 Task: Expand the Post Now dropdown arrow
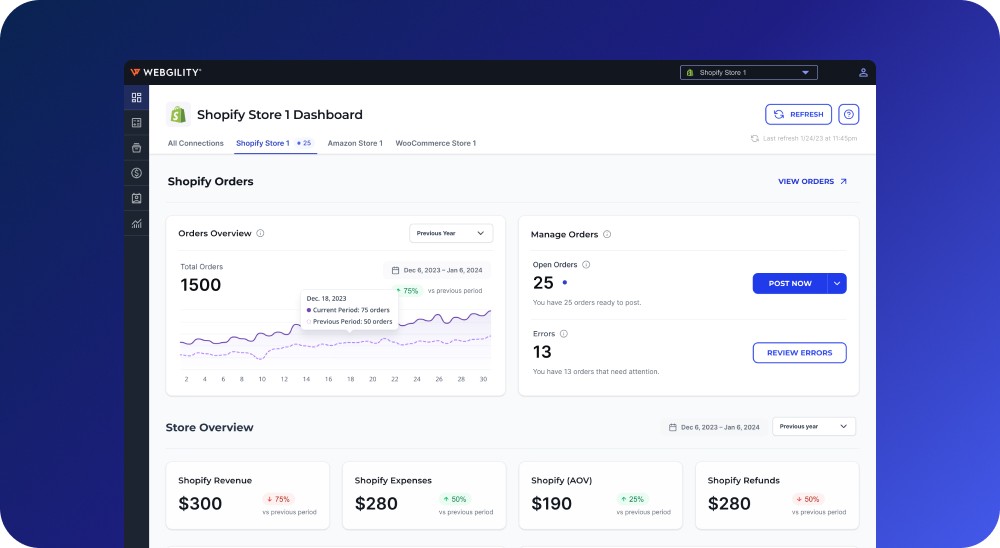pos(837,283)
